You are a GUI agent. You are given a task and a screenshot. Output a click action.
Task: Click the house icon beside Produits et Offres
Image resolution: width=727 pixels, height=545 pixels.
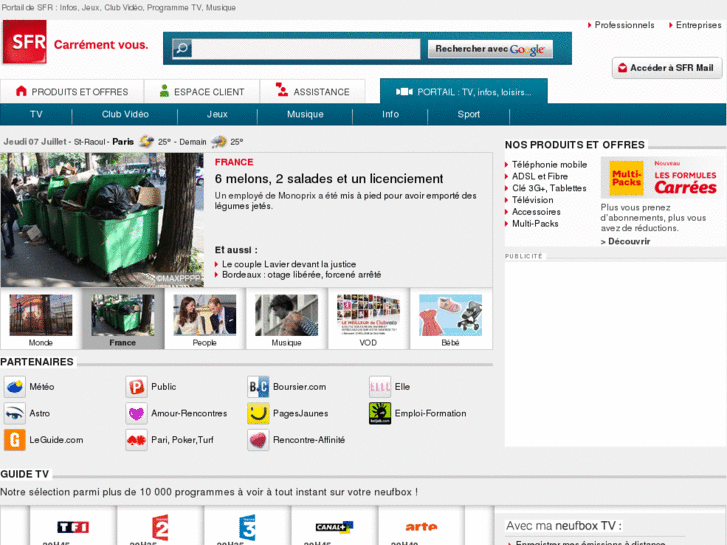point(21,91)
